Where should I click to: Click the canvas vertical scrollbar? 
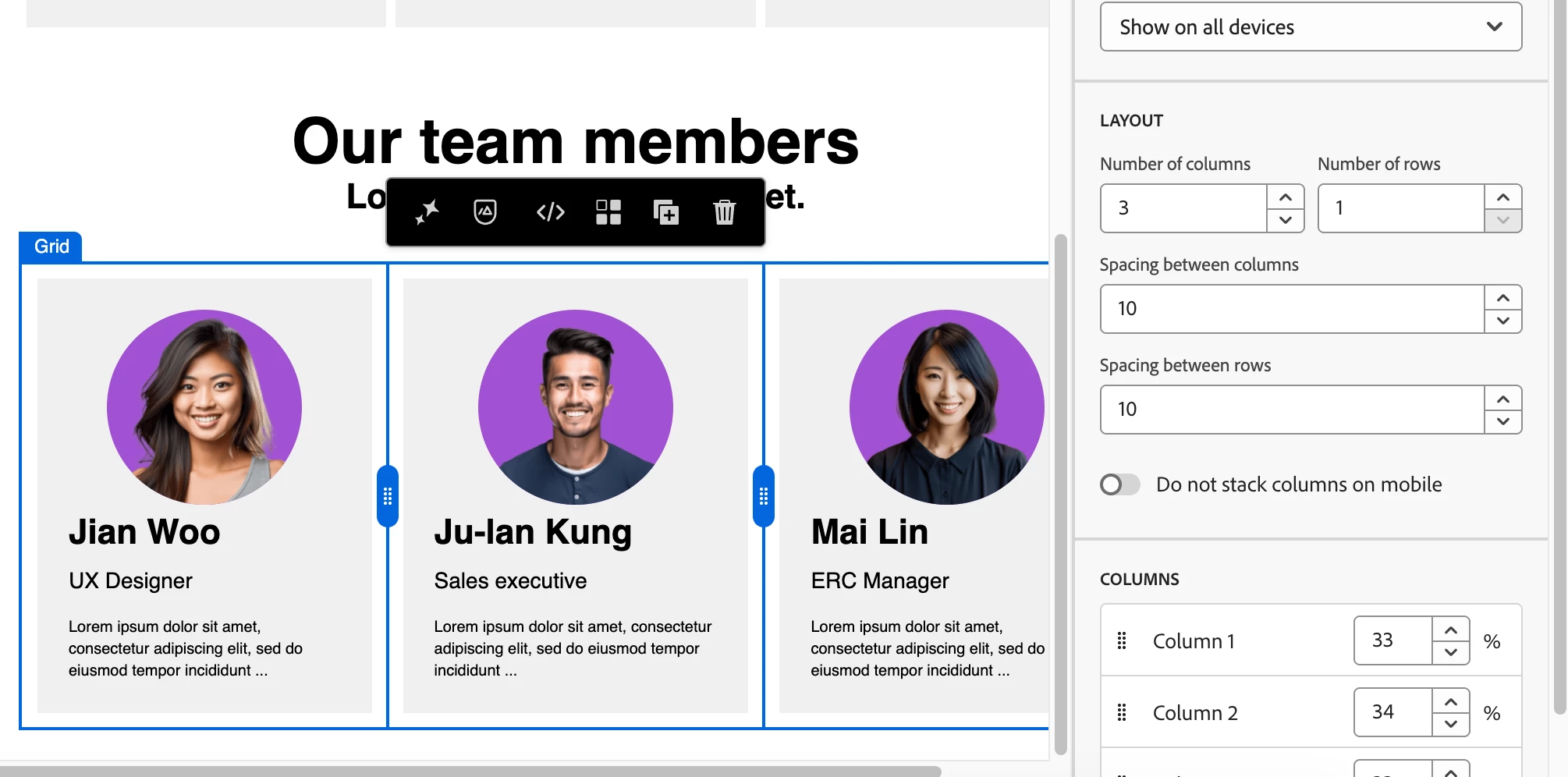(x=1060, y=495)
